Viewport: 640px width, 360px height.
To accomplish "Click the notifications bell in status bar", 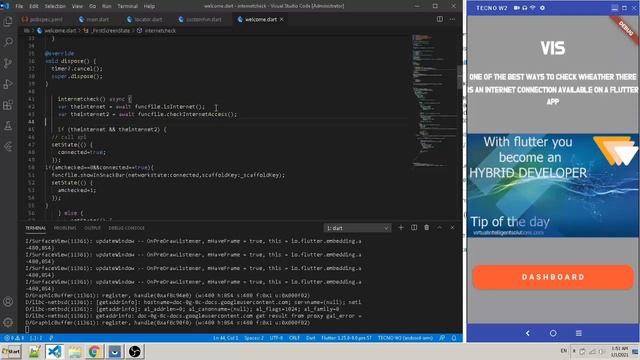I will pyautogui.click(x=454, y=338).
